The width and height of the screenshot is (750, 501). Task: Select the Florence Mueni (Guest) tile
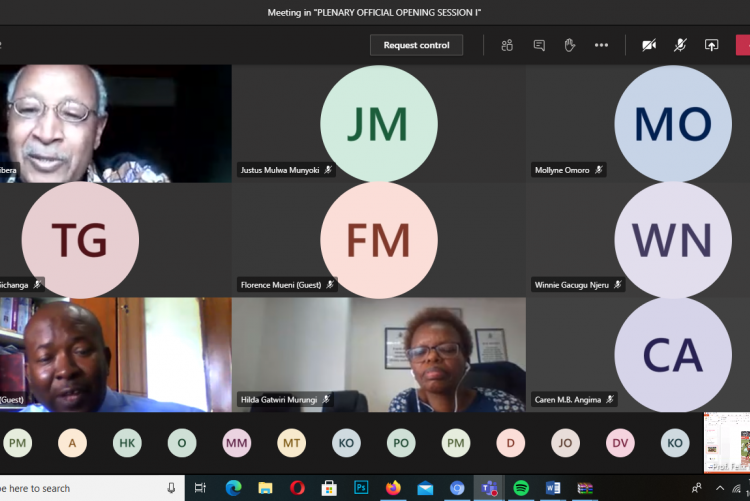coord(378,240)
